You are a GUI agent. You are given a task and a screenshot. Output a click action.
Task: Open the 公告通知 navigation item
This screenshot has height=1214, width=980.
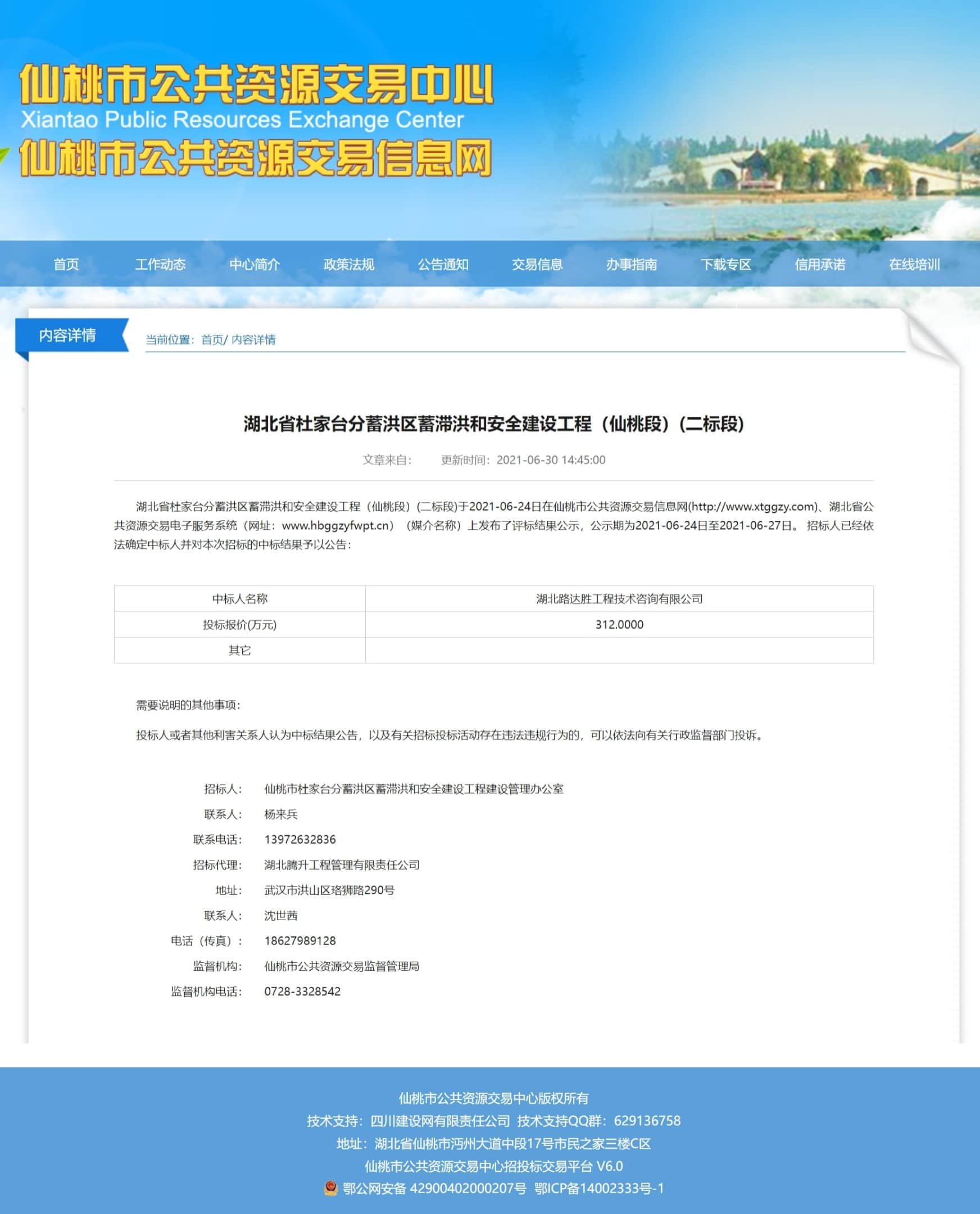[443, 264]
